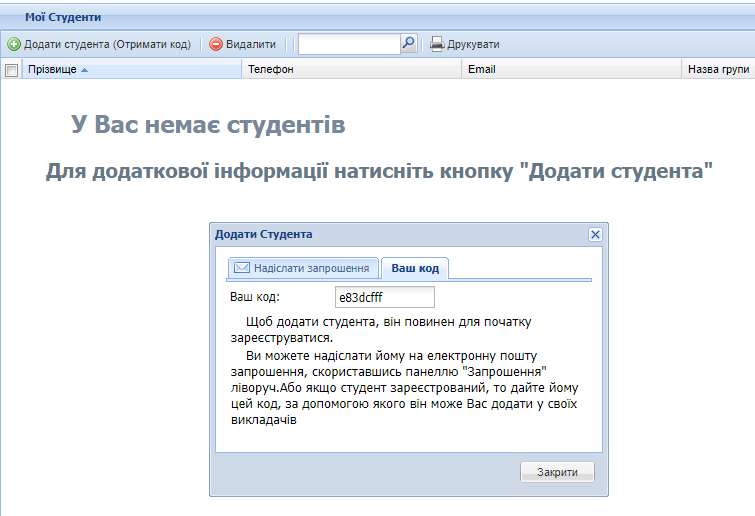Click the Ваш код field with e83dcfff
Viewport: 755px width, 516px height.
(x=385, y=297)
